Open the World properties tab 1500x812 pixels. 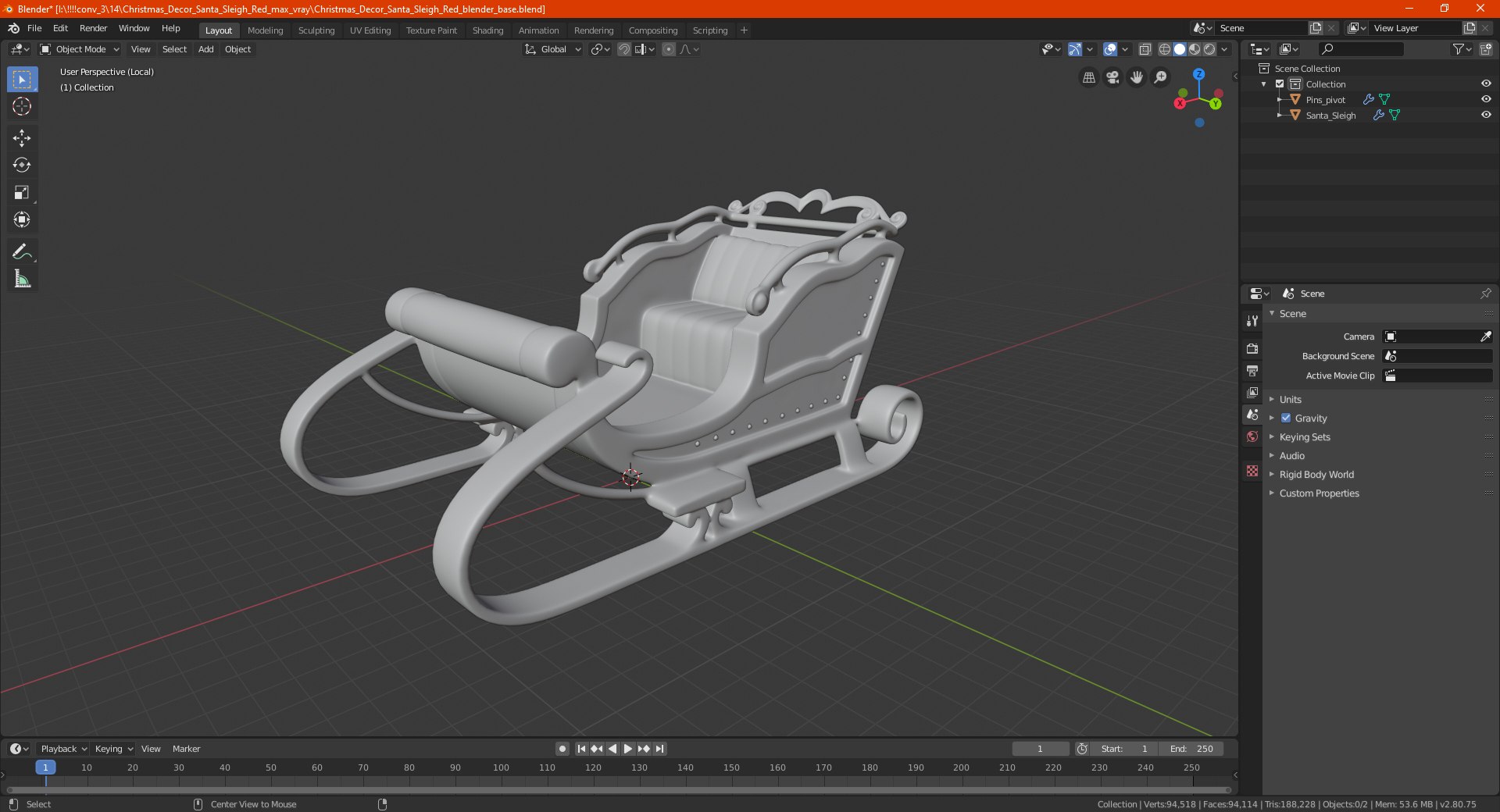pos(1252,436)
